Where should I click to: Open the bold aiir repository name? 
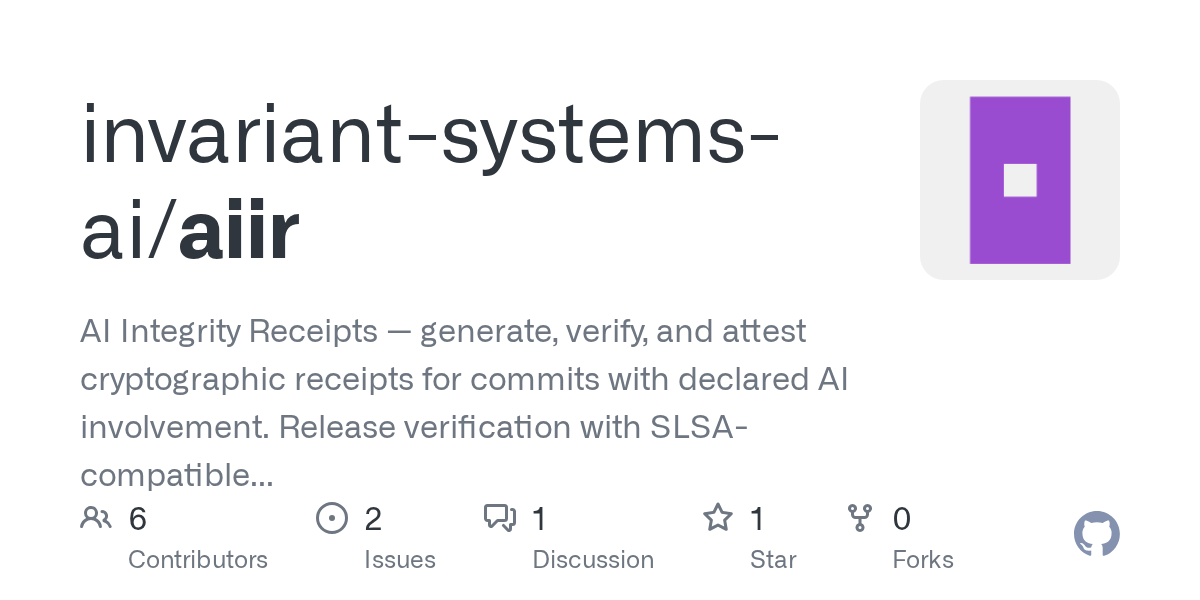[x=238, y=232]
